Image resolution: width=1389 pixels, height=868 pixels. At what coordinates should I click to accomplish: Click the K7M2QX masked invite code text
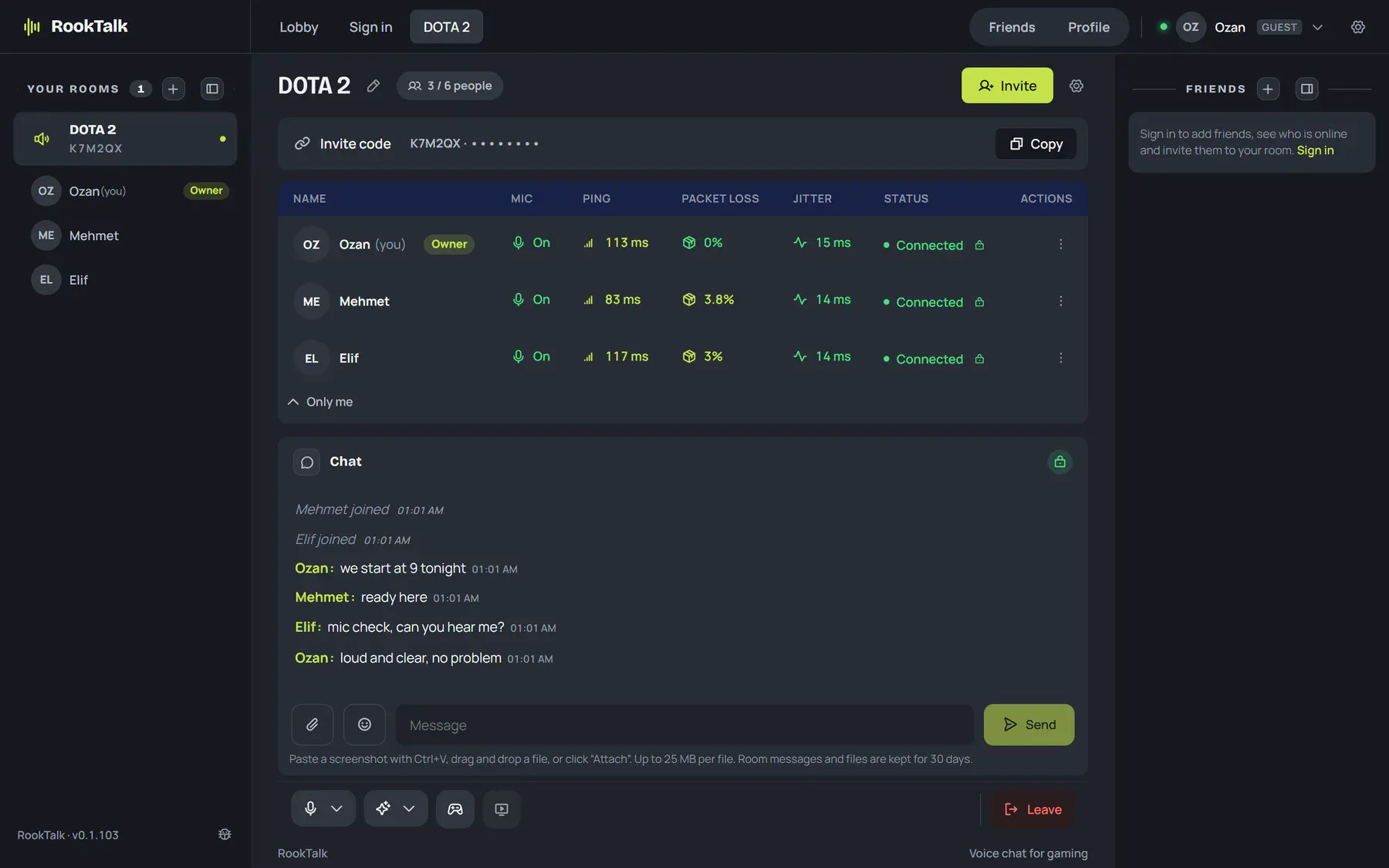[475, 144]
